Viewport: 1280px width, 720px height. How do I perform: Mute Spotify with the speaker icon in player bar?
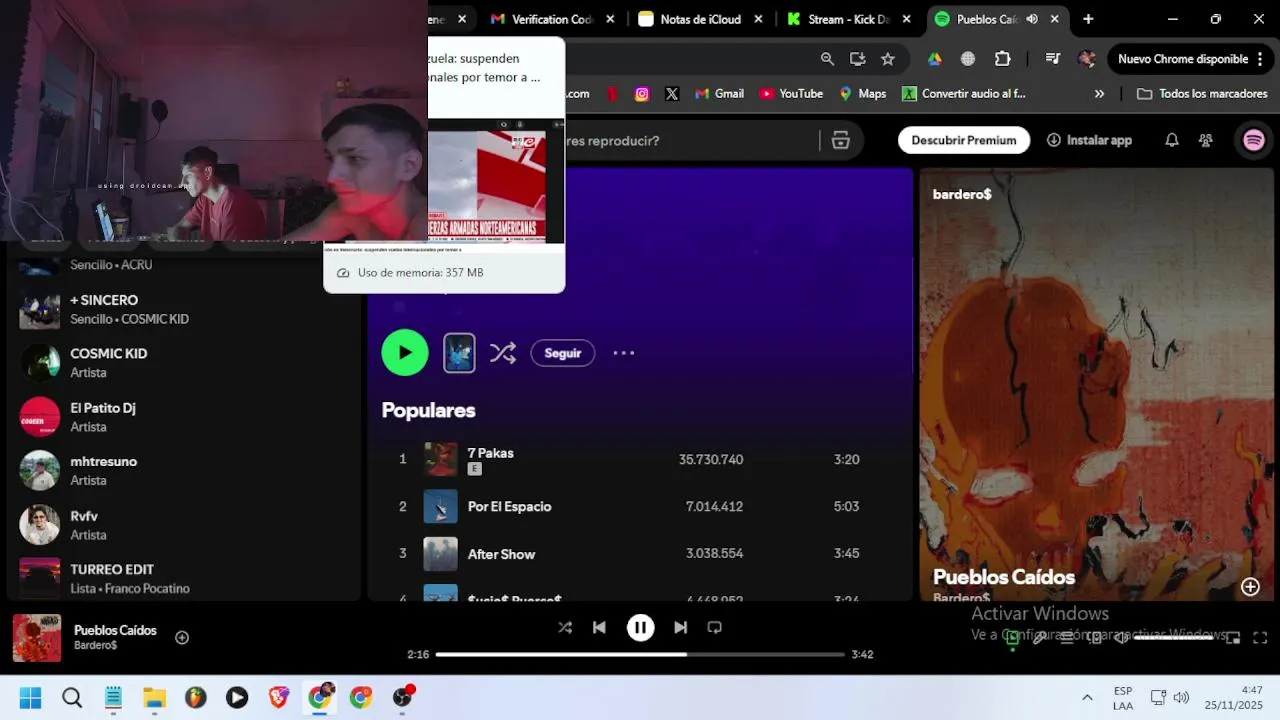tap(1121, 638)
